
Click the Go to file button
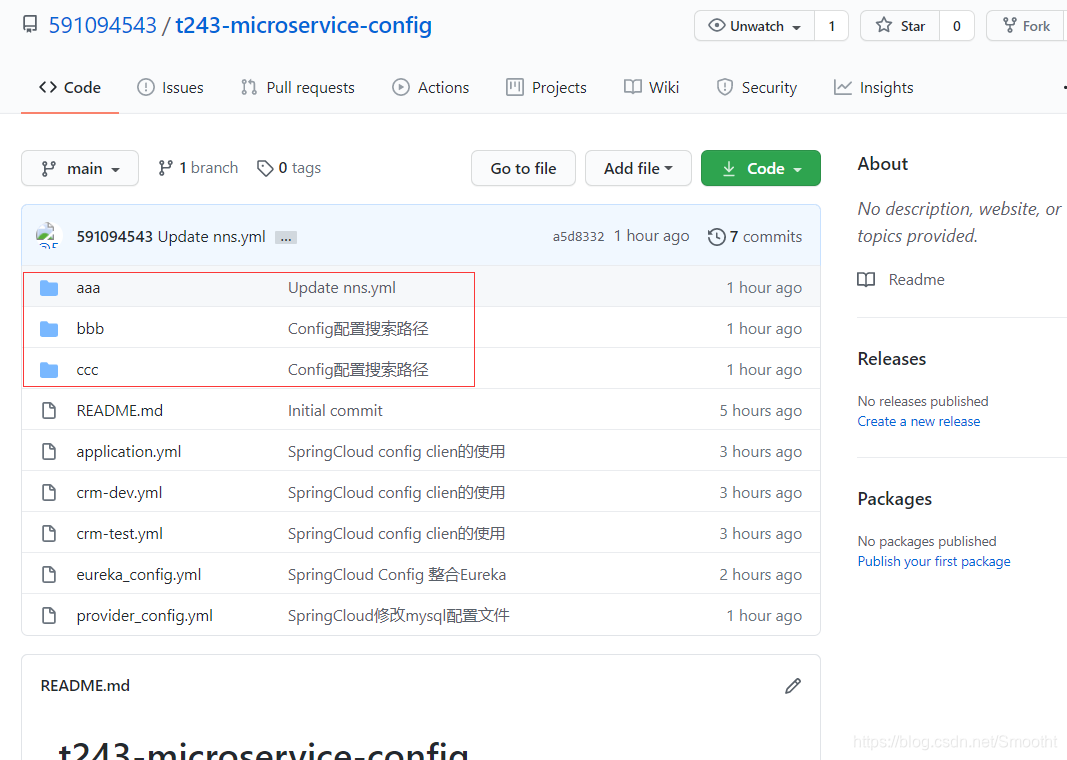[x=523, y=168]
